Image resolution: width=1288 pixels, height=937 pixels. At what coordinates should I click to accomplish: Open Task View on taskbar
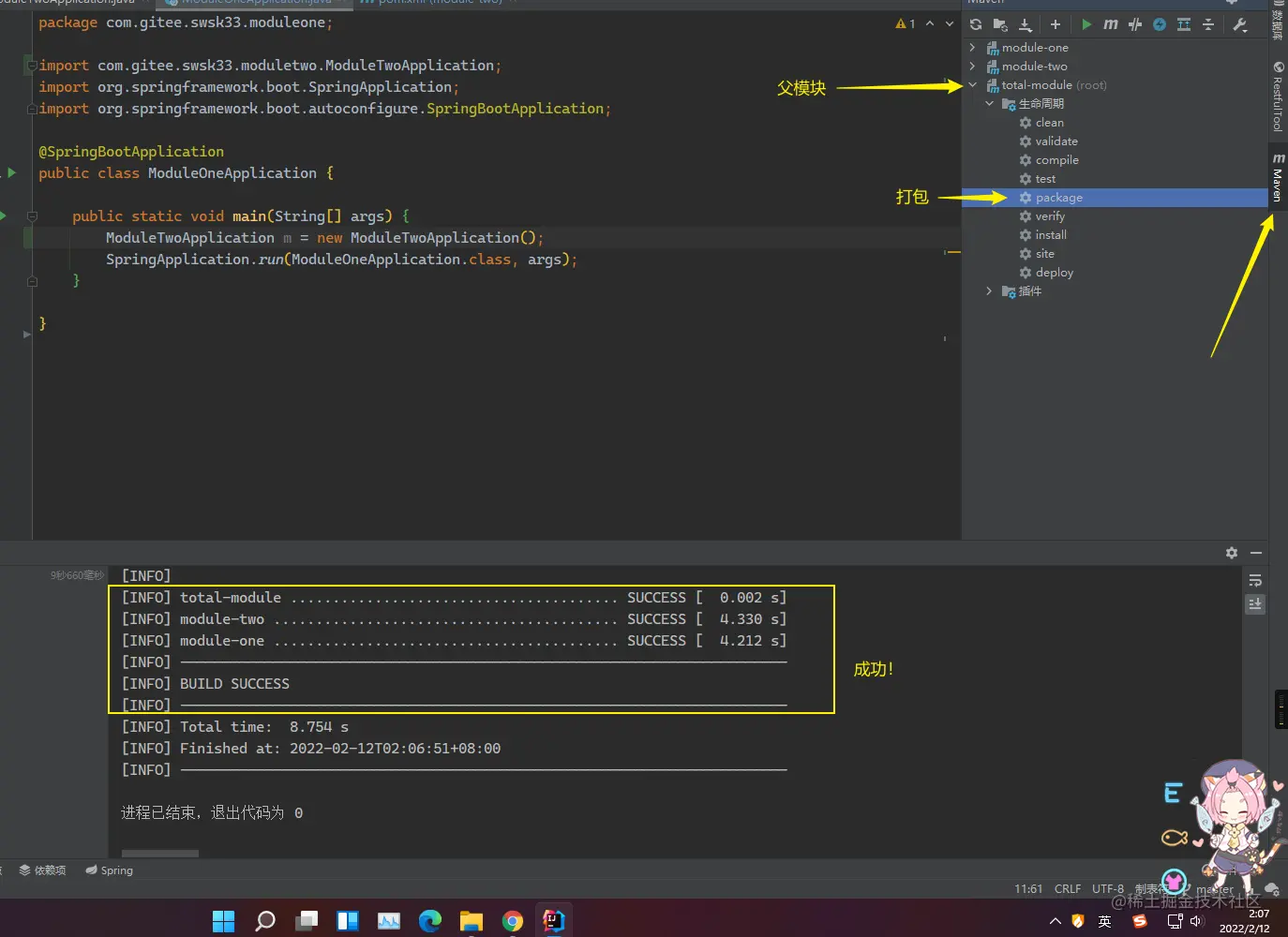click(307, 921)
